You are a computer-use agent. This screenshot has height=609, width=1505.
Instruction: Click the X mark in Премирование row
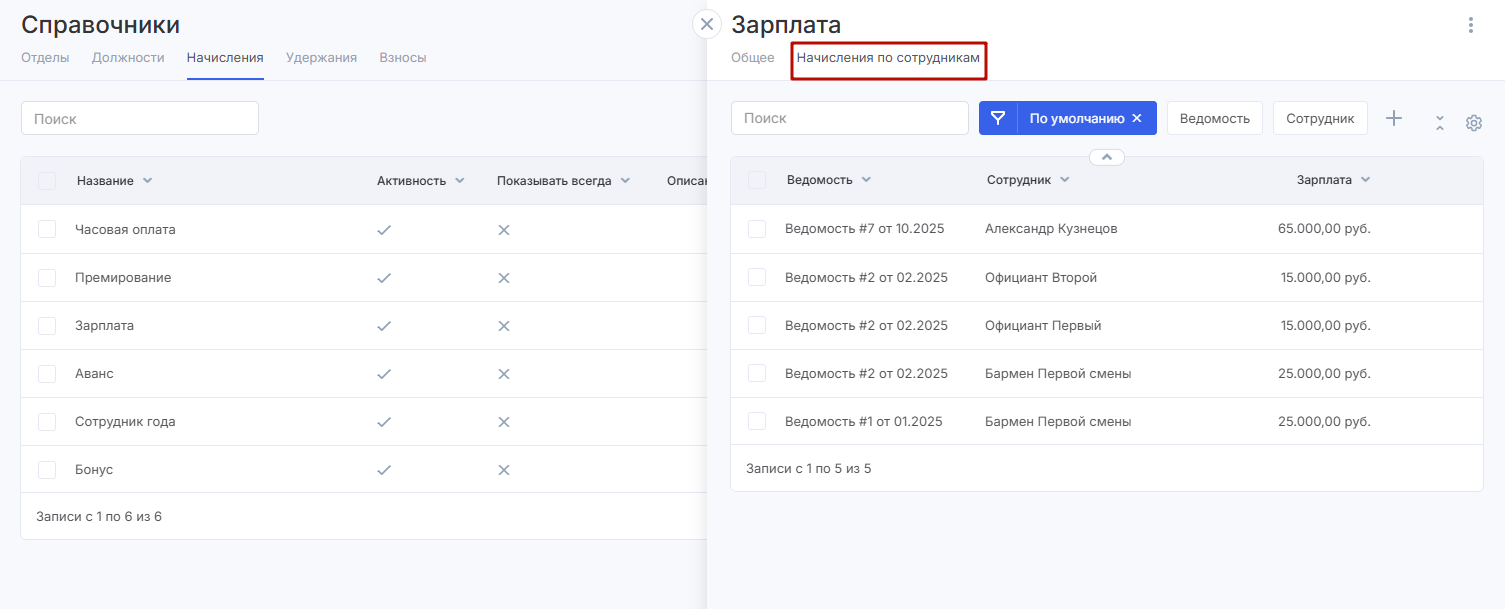(504, 278)
